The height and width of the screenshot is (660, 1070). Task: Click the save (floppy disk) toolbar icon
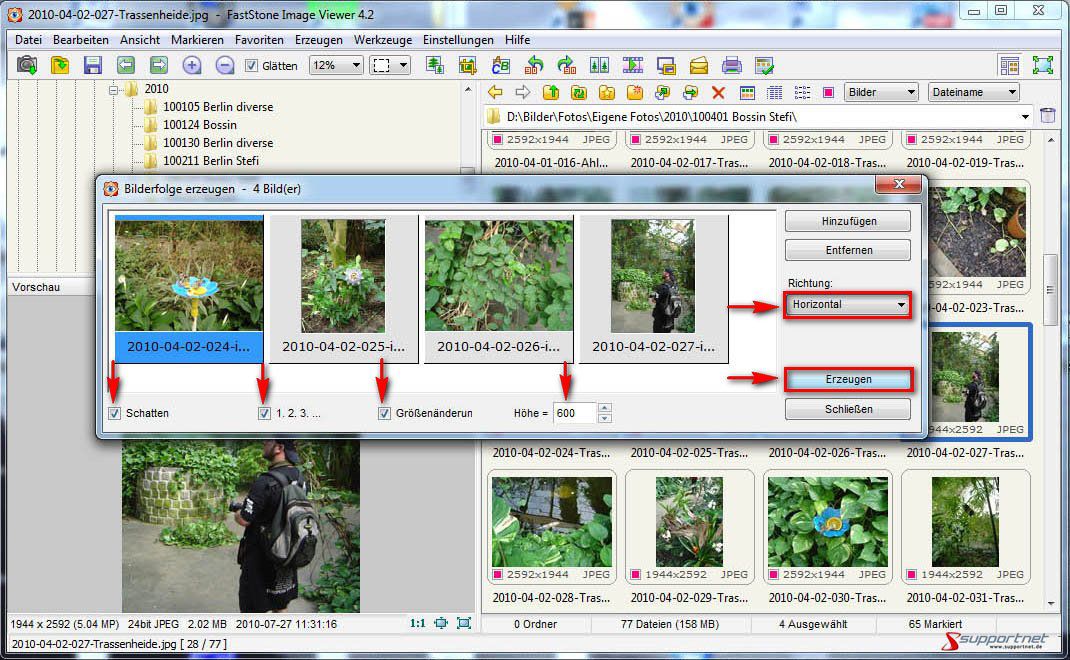(x=93, y=65)
